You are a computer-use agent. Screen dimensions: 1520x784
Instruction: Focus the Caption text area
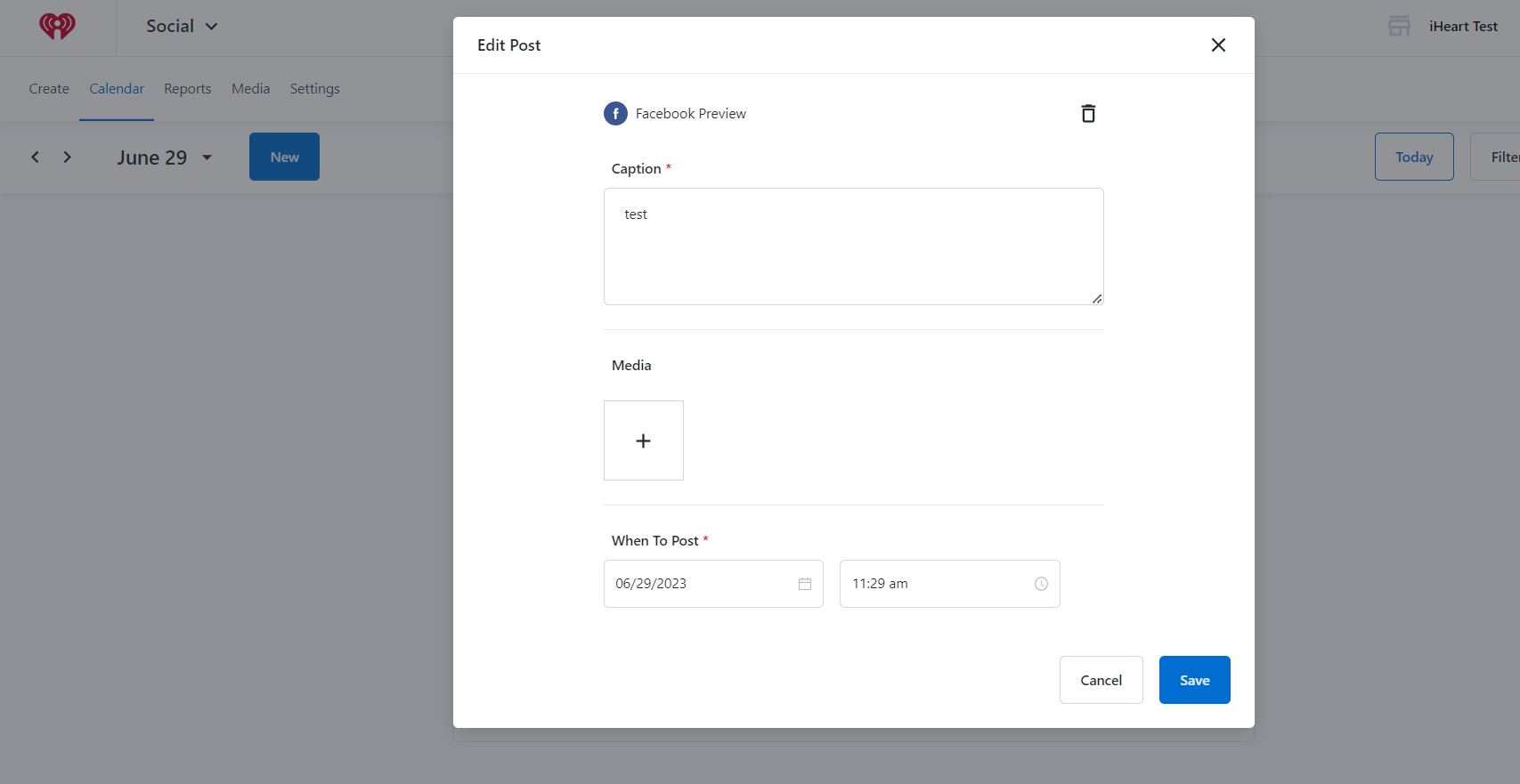pos(853,247)
